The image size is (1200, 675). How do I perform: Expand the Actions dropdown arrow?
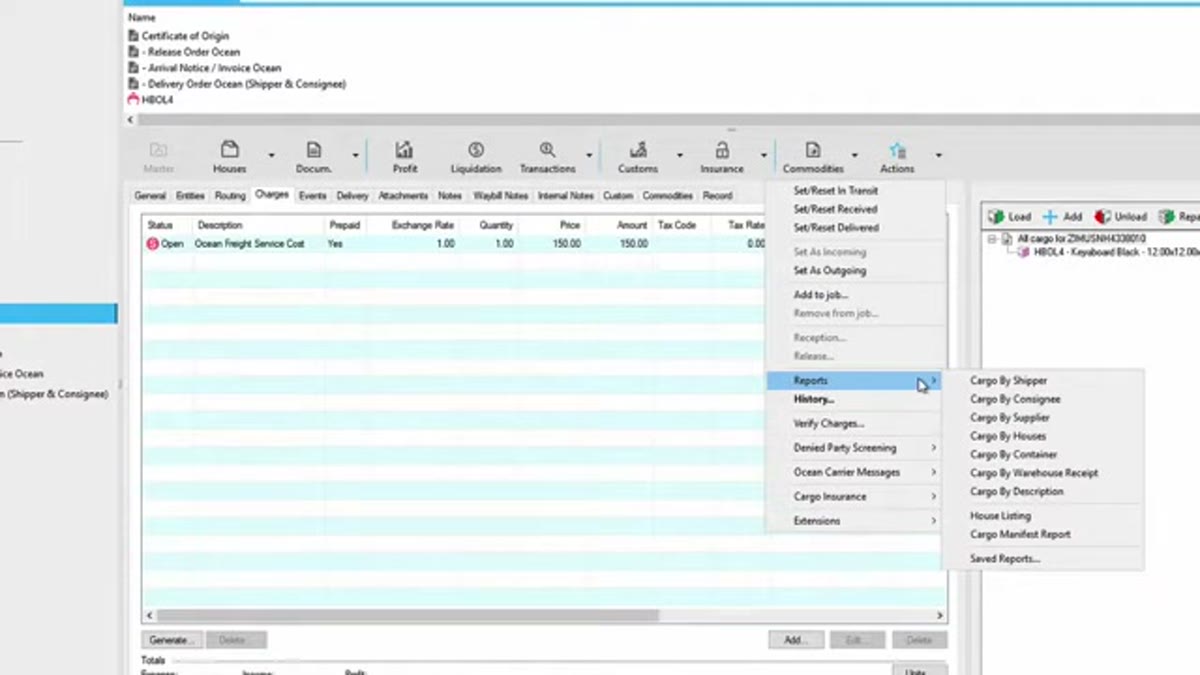938,155
